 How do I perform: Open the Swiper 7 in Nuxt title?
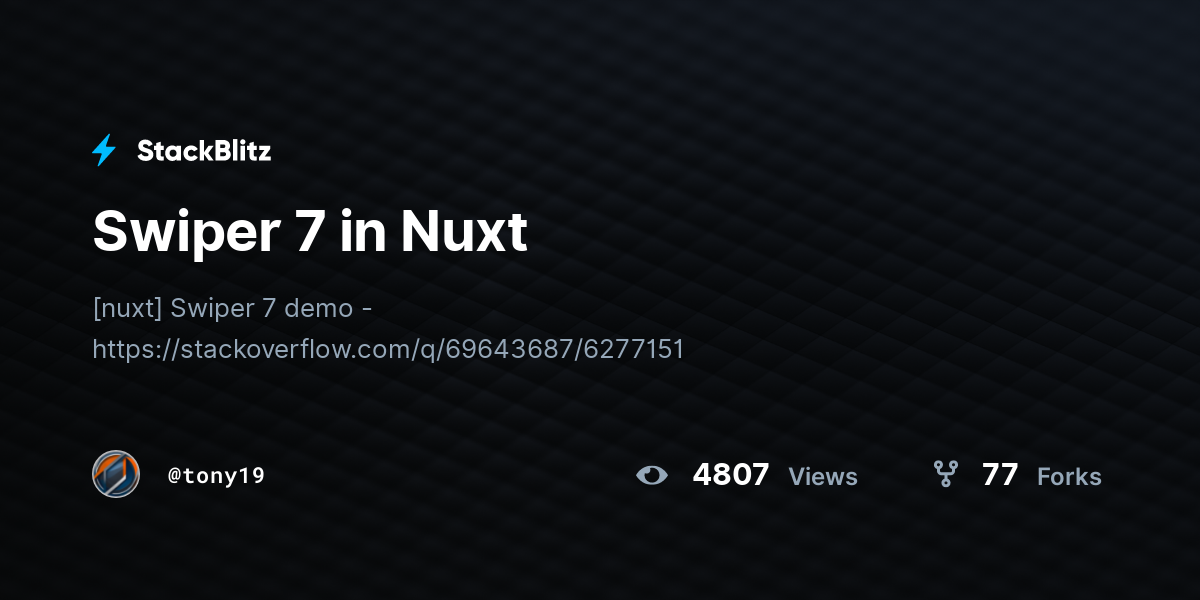[x=310, y=231]
